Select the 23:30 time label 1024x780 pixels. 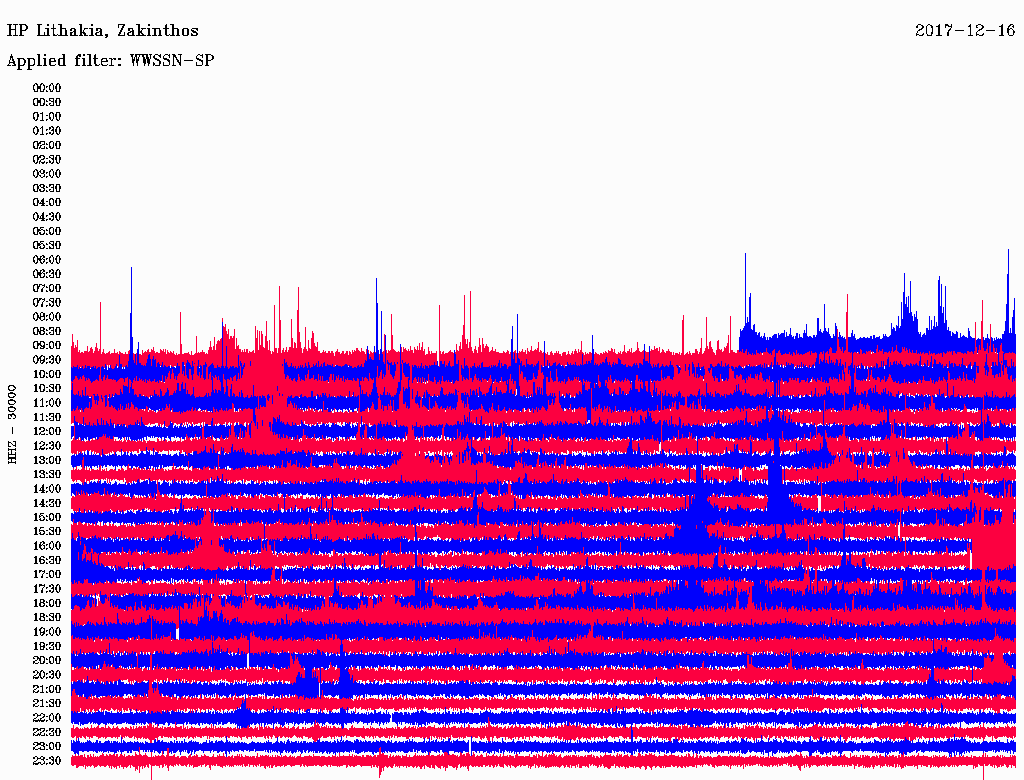point(47,760)
